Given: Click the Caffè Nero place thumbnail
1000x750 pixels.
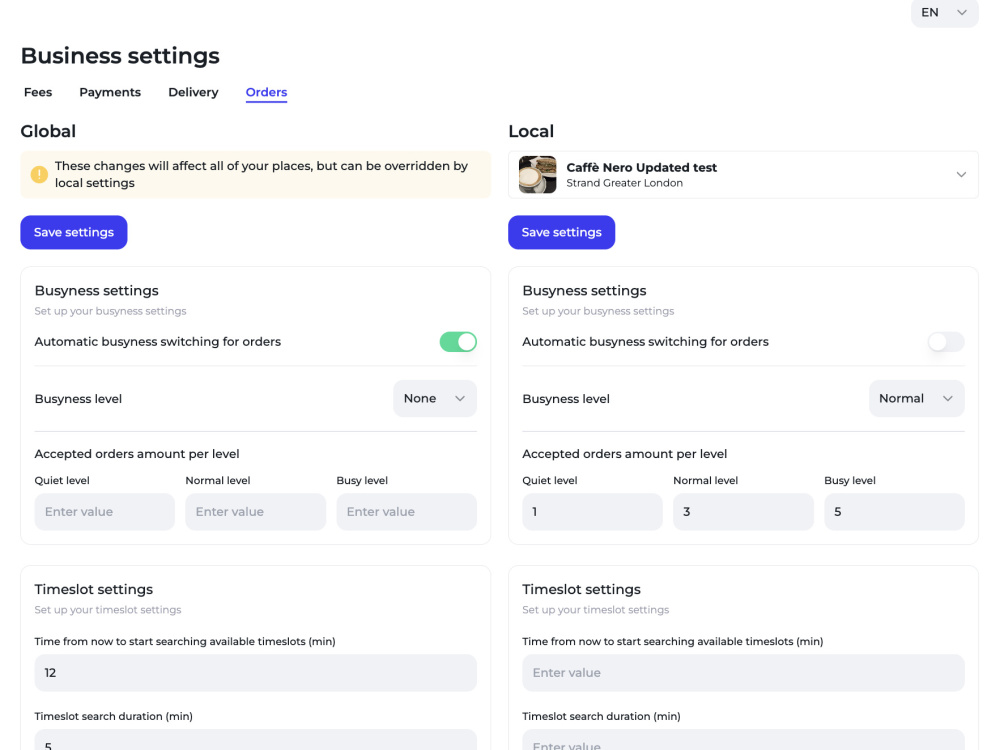Looking at the screenshot, I should pos(537,174).
